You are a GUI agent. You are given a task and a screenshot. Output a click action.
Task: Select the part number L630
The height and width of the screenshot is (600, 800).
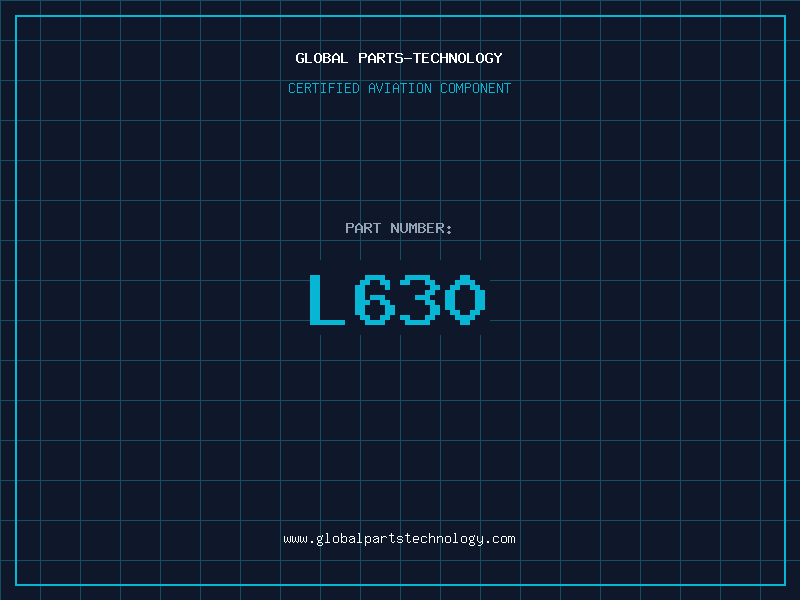[x=397, y=299]
